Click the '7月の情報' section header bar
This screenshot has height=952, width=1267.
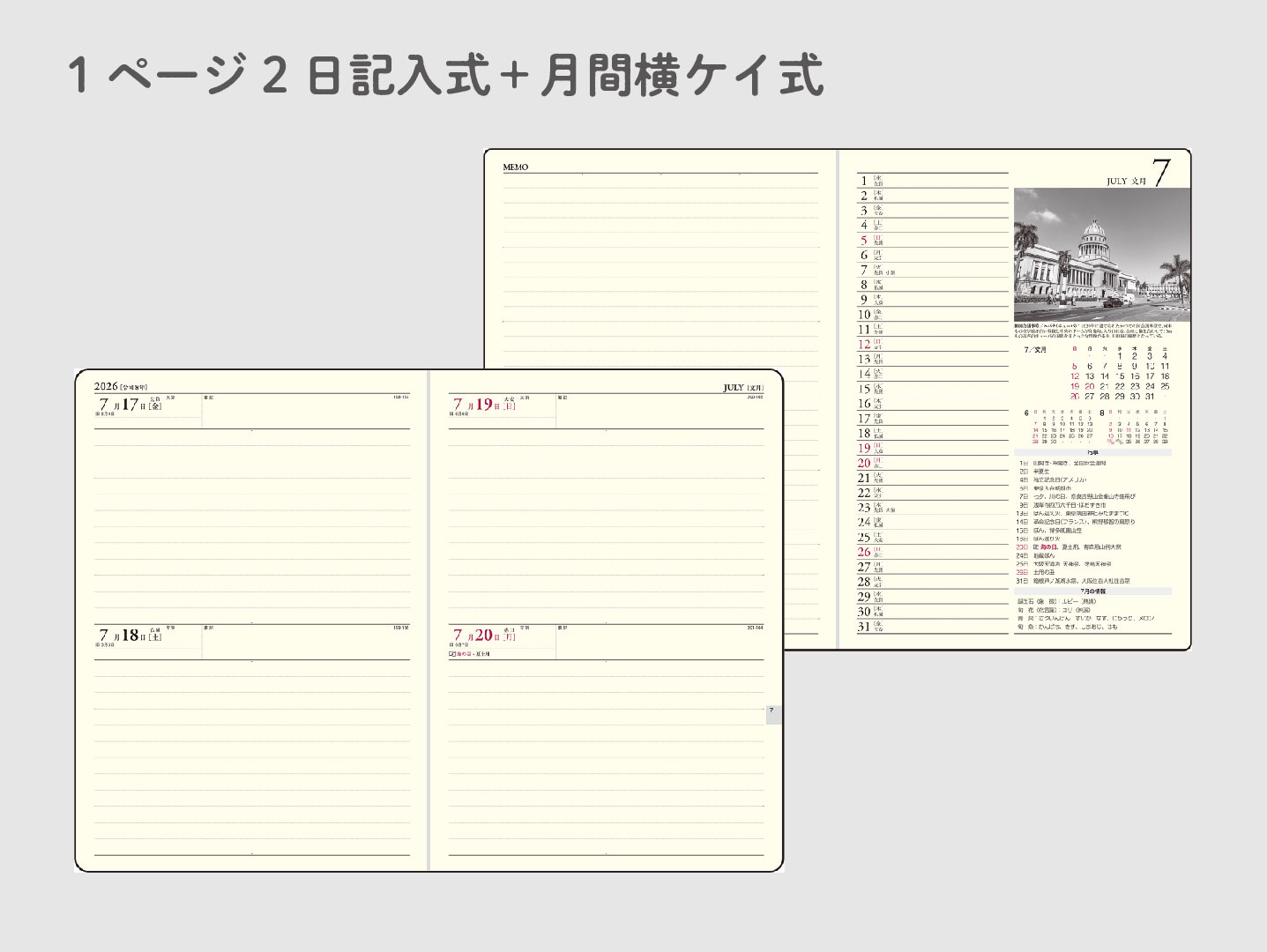tap(1092, 591)
